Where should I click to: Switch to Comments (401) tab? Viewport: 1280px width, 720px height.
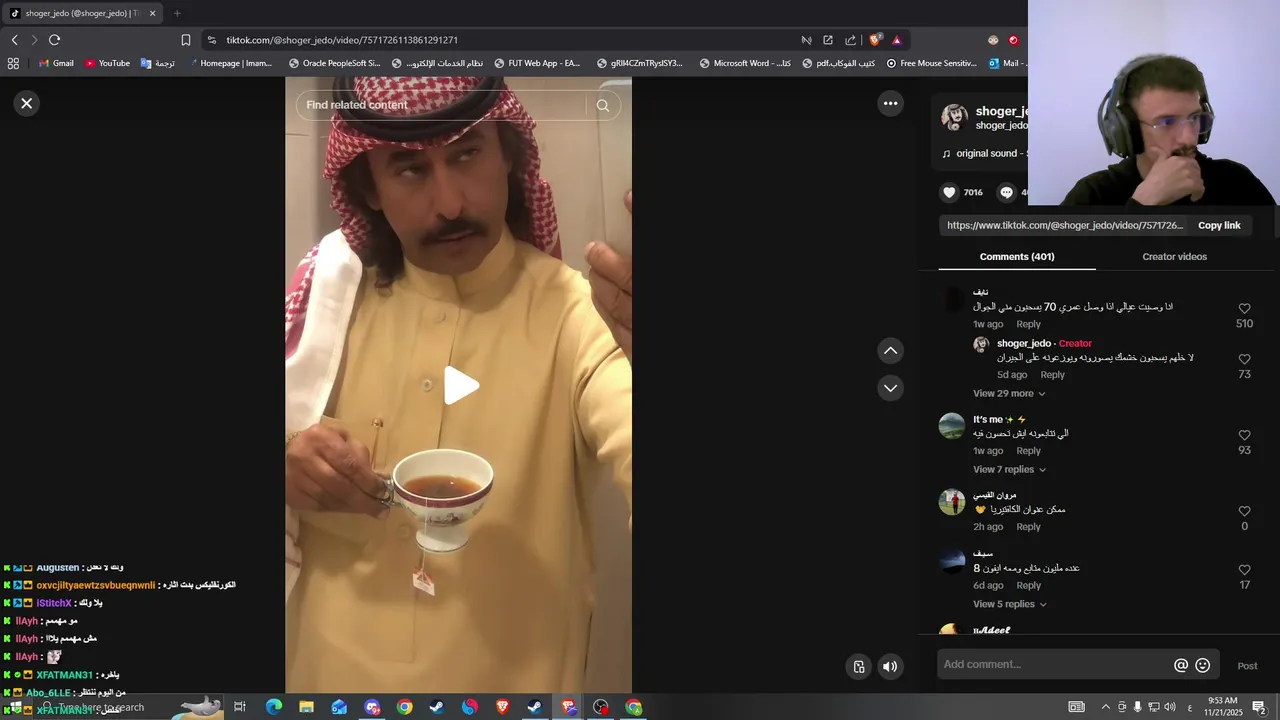1017,257
